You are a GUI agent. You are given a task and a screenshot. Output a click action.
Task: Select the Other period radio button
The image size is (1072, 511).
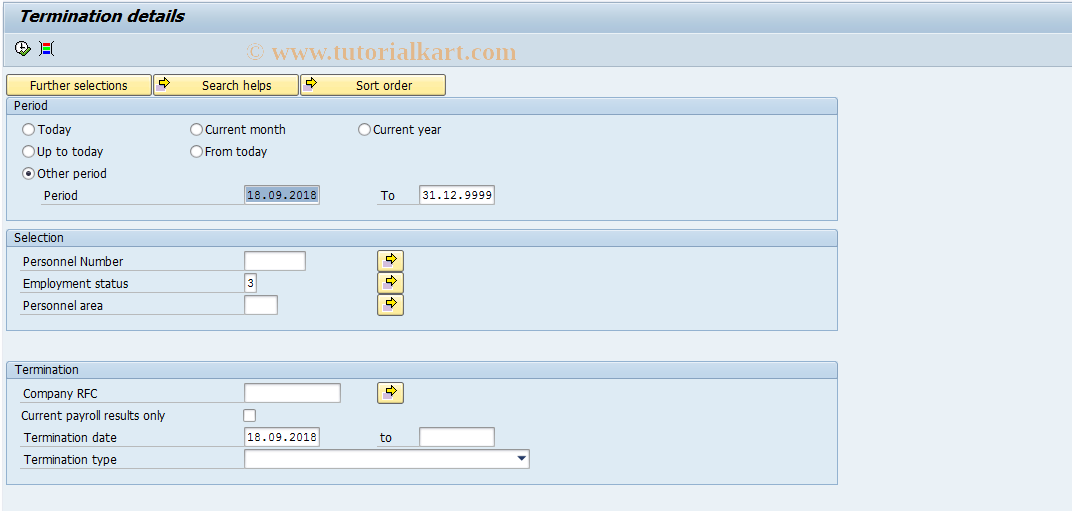pyautogui.click(x=29, y=173)
